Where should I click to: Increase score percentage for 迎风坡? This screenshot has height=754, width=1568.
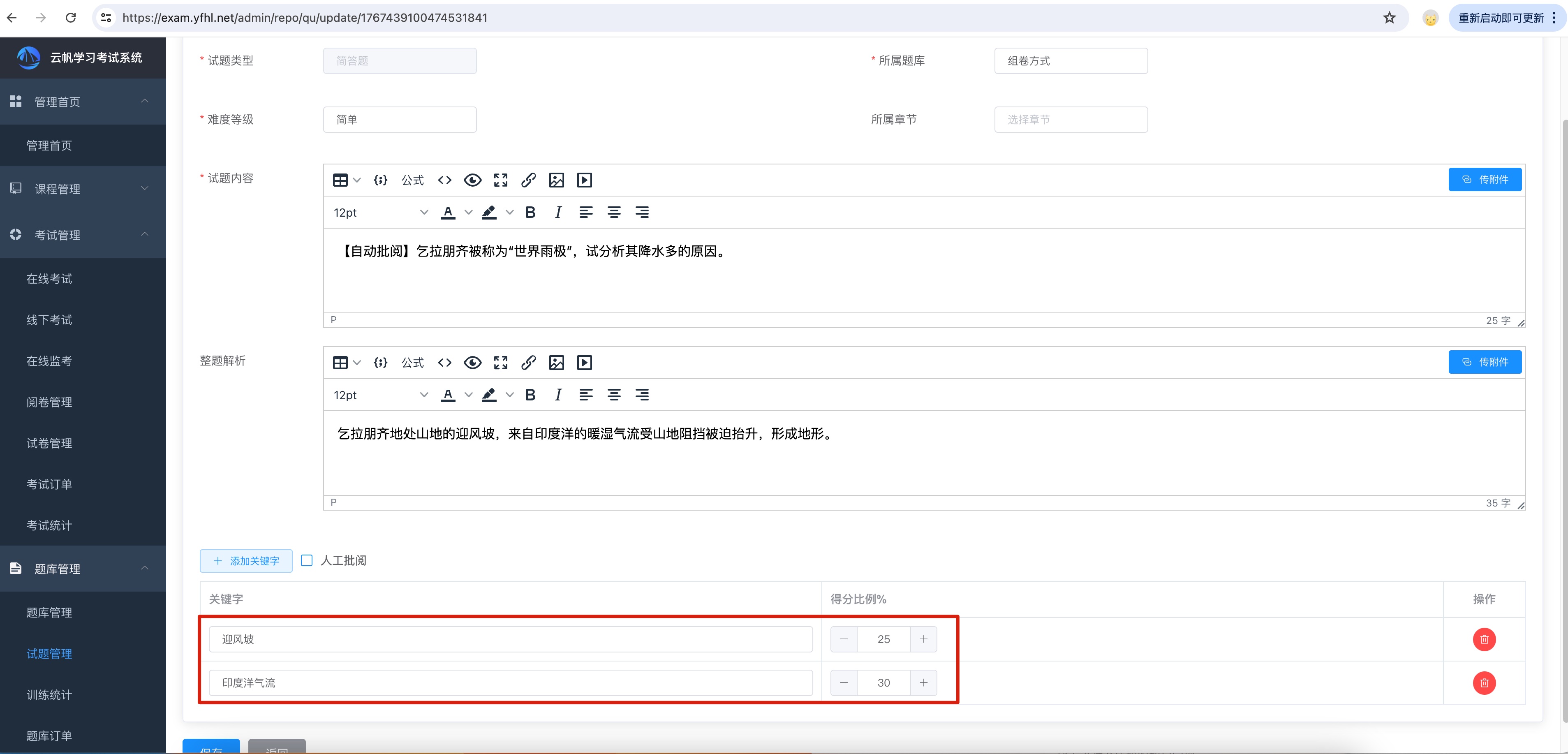(x=923, y=639)
